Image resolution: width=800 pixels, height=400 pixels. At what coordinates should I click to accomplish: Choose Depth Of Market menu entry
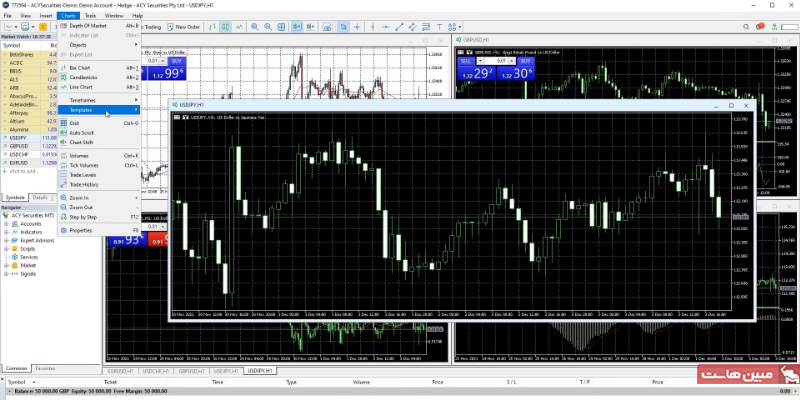point(99,26)
